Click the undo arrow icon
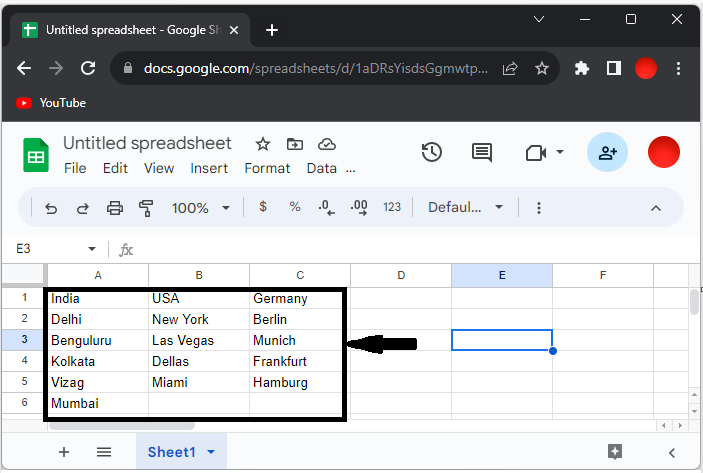Image resolution: width=703 pixels, height=473 pixels. click(x=51, y=208)
